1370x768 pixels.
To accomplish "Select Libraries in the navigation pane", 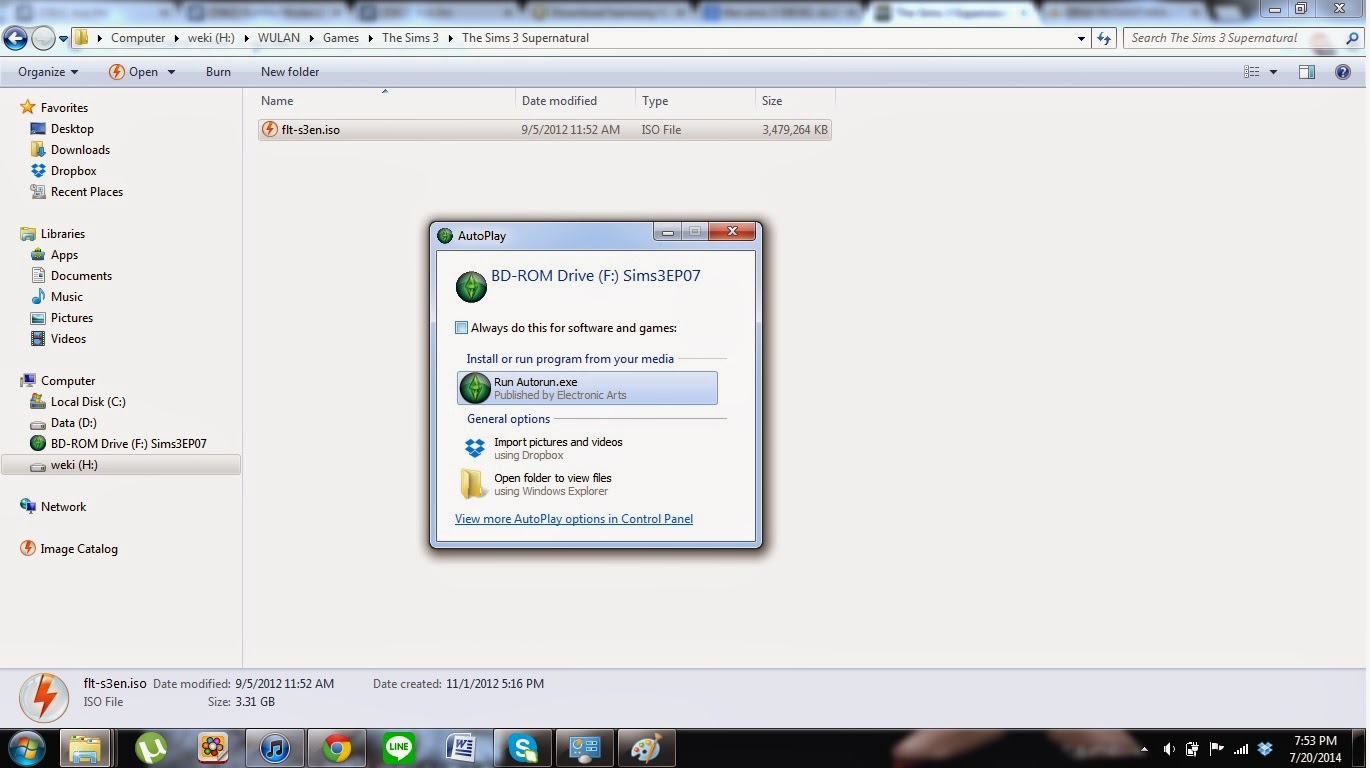I will 63,234.
